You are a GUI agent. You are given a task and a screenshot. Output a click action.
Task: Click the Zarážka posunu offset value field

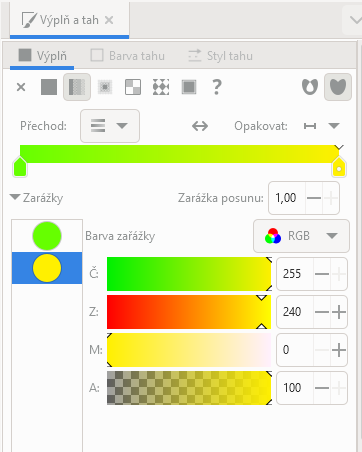287,198
